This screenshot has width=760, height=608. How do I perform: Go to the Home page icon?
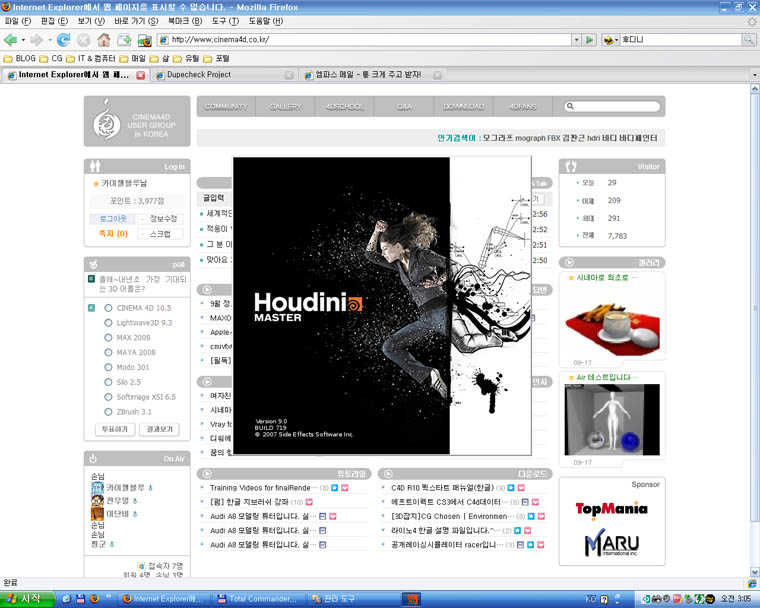tap(104, 40)
